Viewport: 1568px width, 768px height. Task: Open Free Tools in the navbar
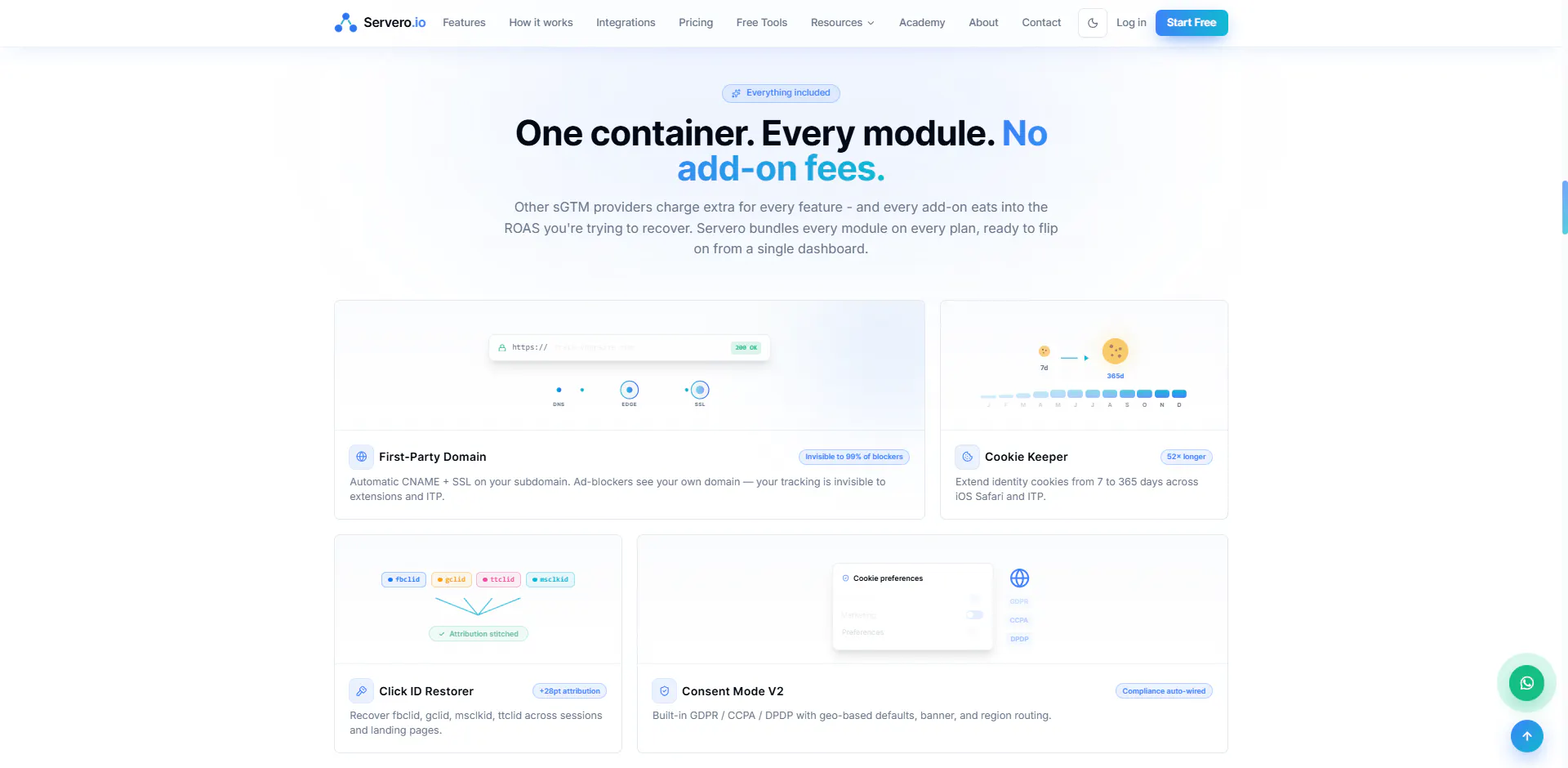(762, 23)
